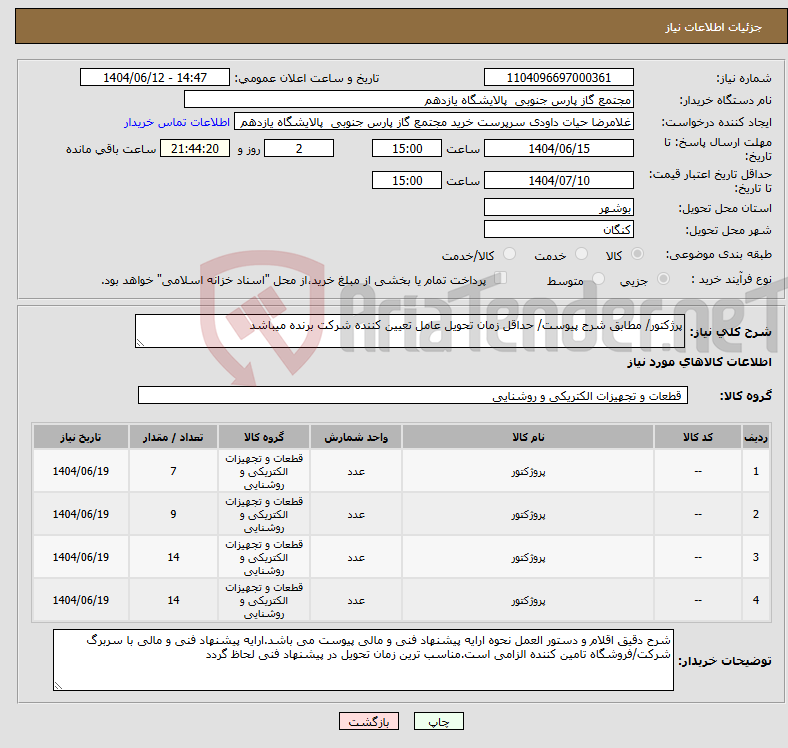Select the کالا/خدمت radio button
788x748 pixels.
pos(509,254)
